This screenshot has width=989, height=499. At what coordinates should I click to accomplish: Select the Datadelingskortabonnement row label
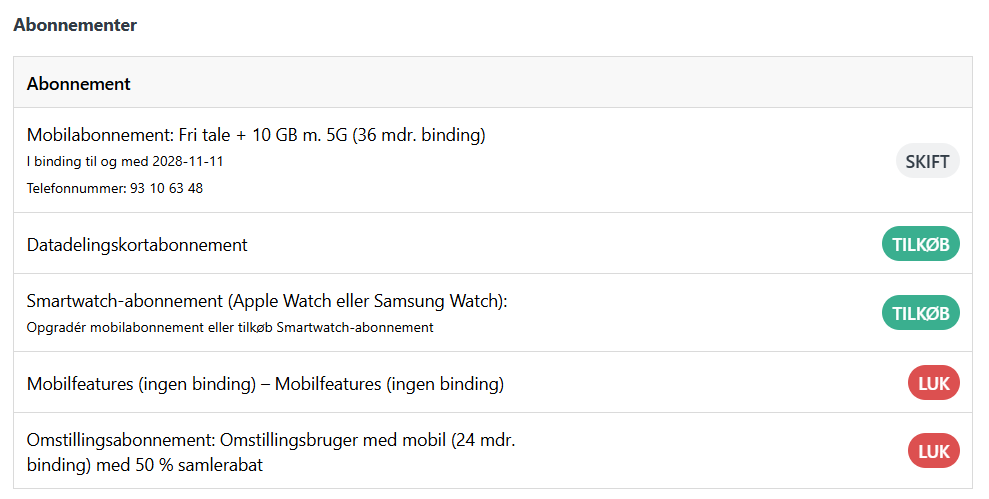click(137, 244)
